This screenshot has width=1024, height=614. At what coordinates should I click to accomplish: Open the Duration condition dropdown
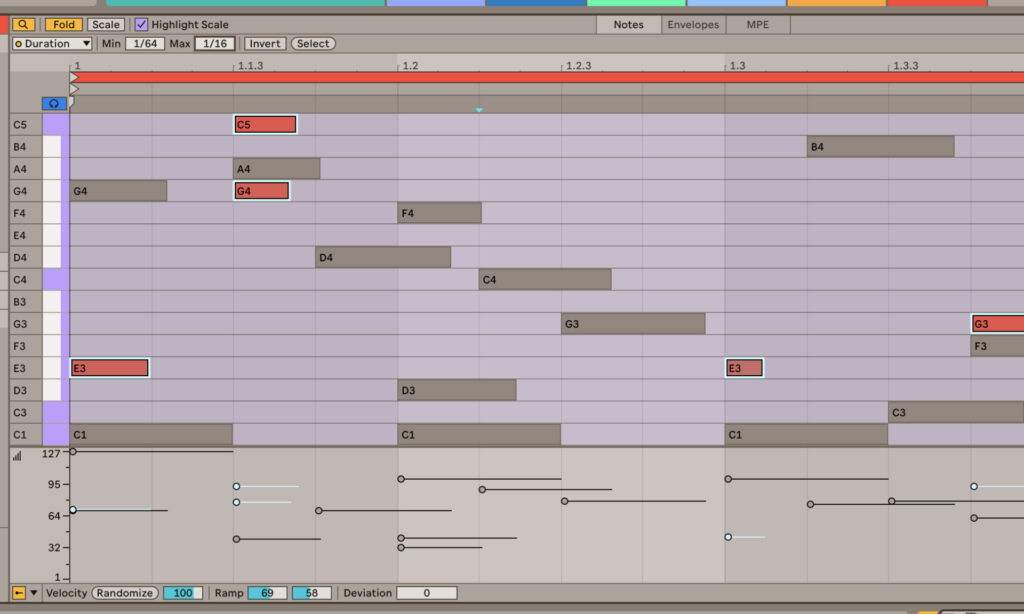[x=52, y=44]
